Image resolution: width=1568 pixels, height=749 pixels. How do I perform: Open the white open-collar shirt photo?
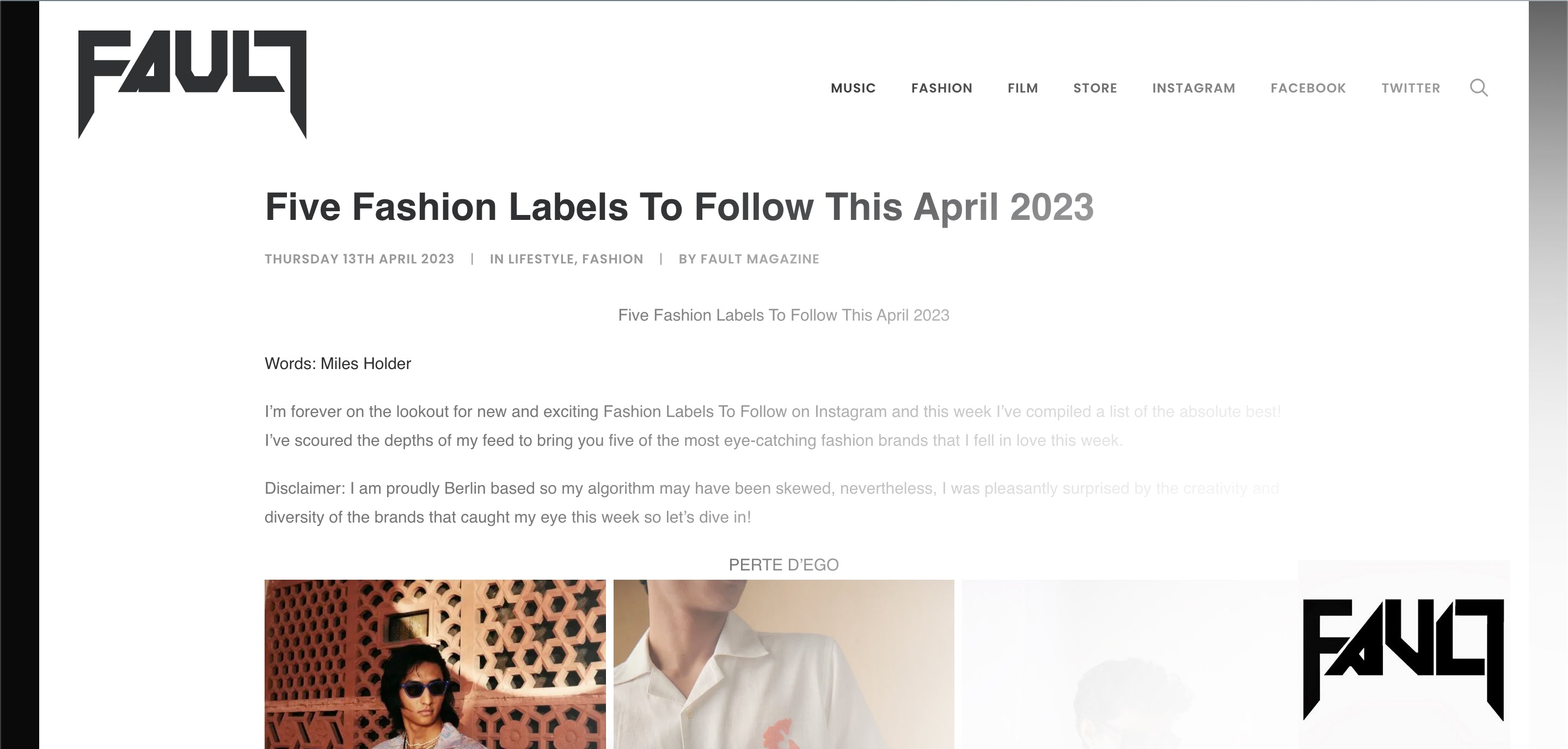[x=783, y=664]
